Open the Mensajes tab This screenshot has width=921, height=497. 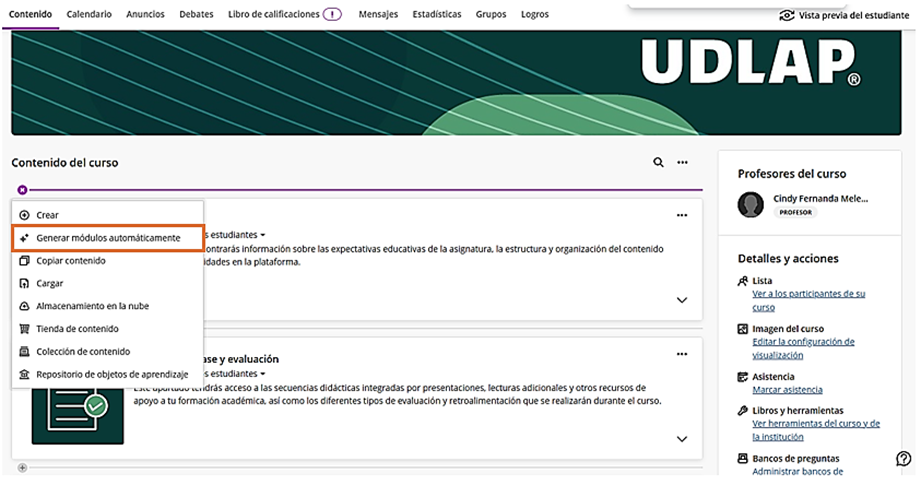[x=378, y=14]
